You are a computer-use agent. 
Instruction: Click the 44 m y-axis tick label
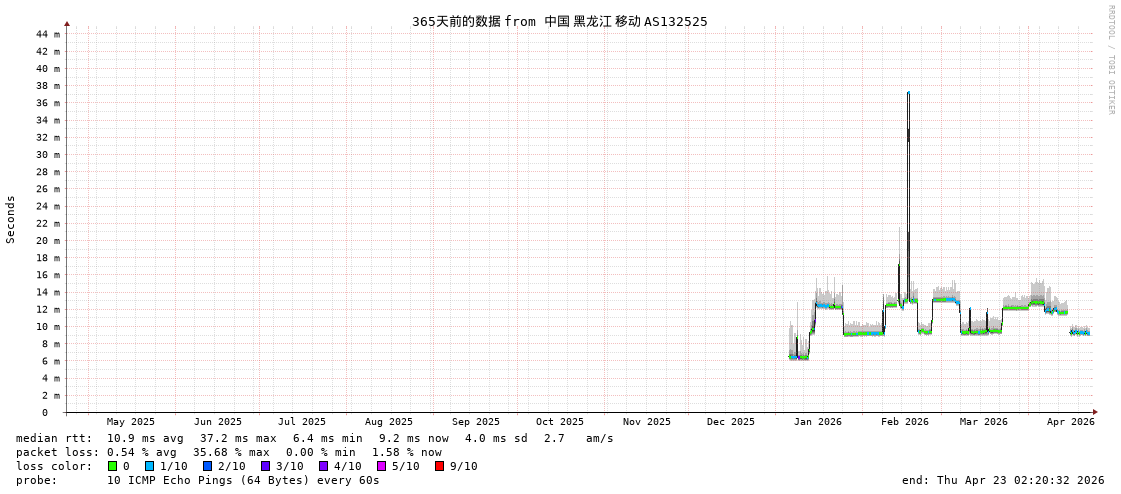coord(47,34)
